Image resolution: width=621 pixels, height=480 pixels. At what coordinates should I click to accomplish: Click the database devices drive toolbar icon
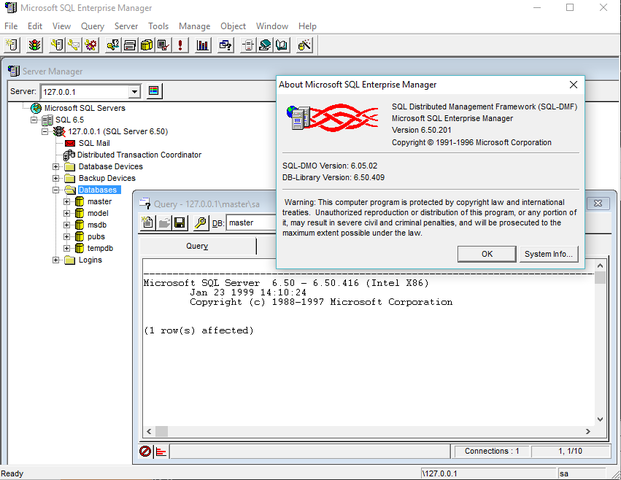pos(130,45)
